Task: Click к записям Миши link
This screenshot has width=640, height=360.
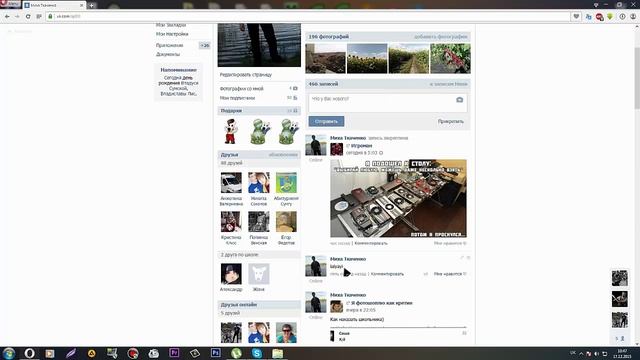Action: [x=448, y=84]
